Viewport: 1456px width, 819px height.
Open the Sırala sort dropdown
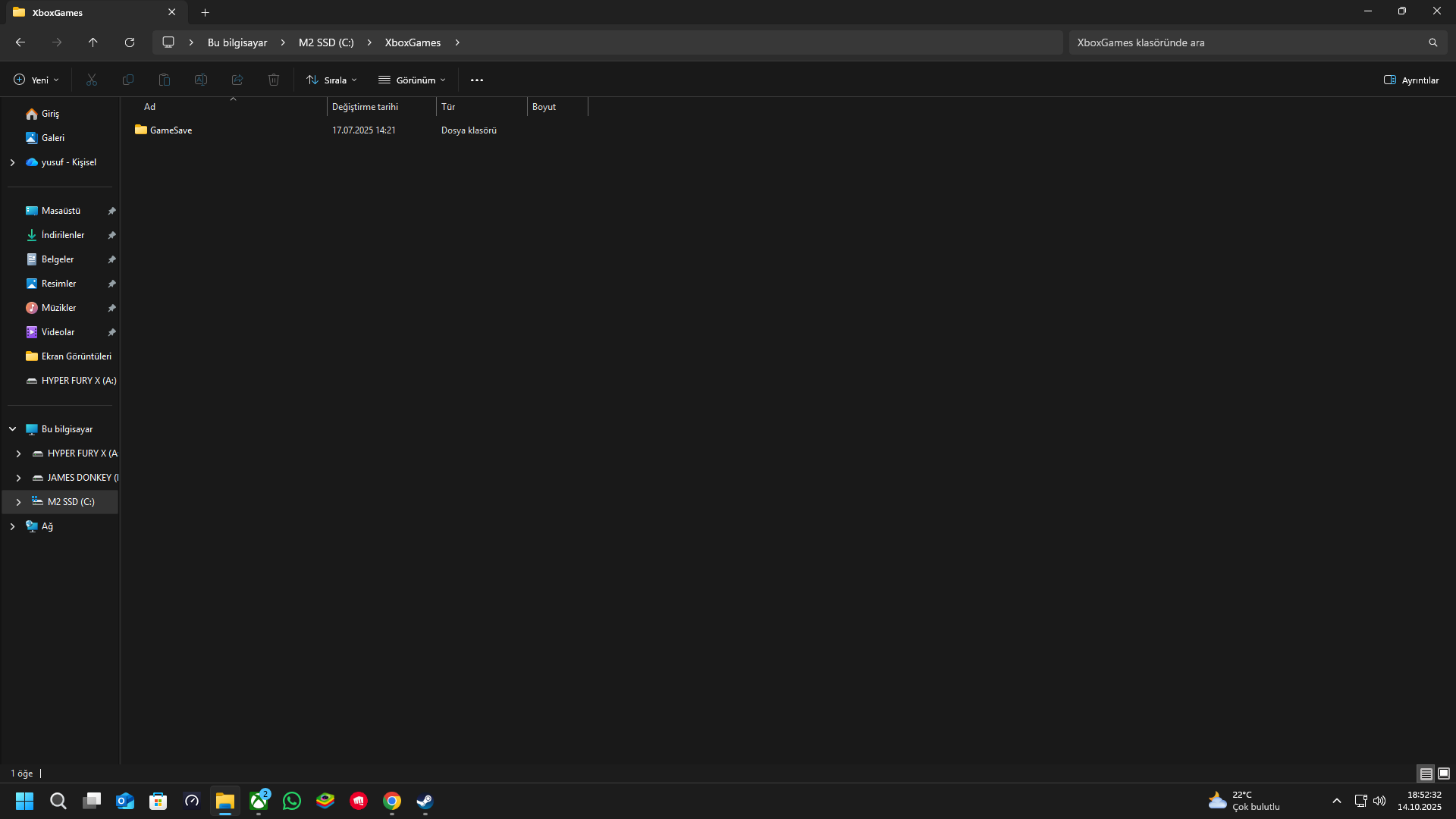tap(331, 80)
